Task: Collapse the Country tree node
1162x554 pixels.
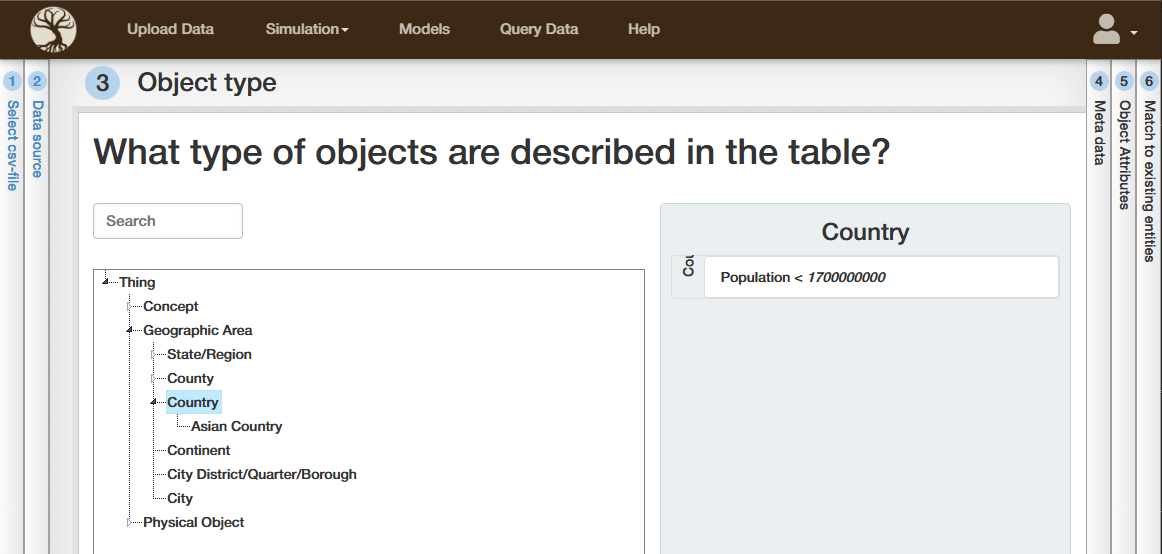Action: point(154,402)
